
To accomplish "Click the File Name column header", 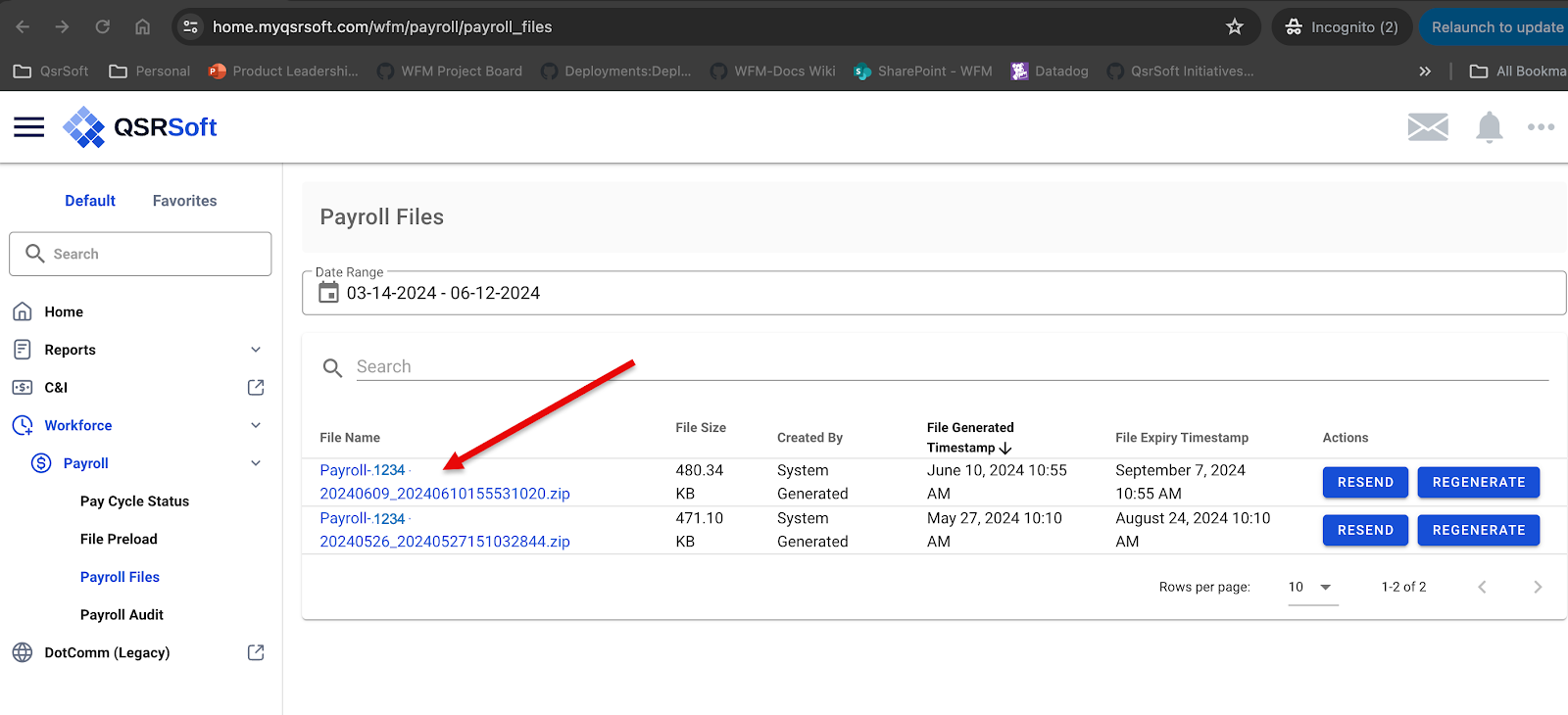I will [x=350, y=438].
